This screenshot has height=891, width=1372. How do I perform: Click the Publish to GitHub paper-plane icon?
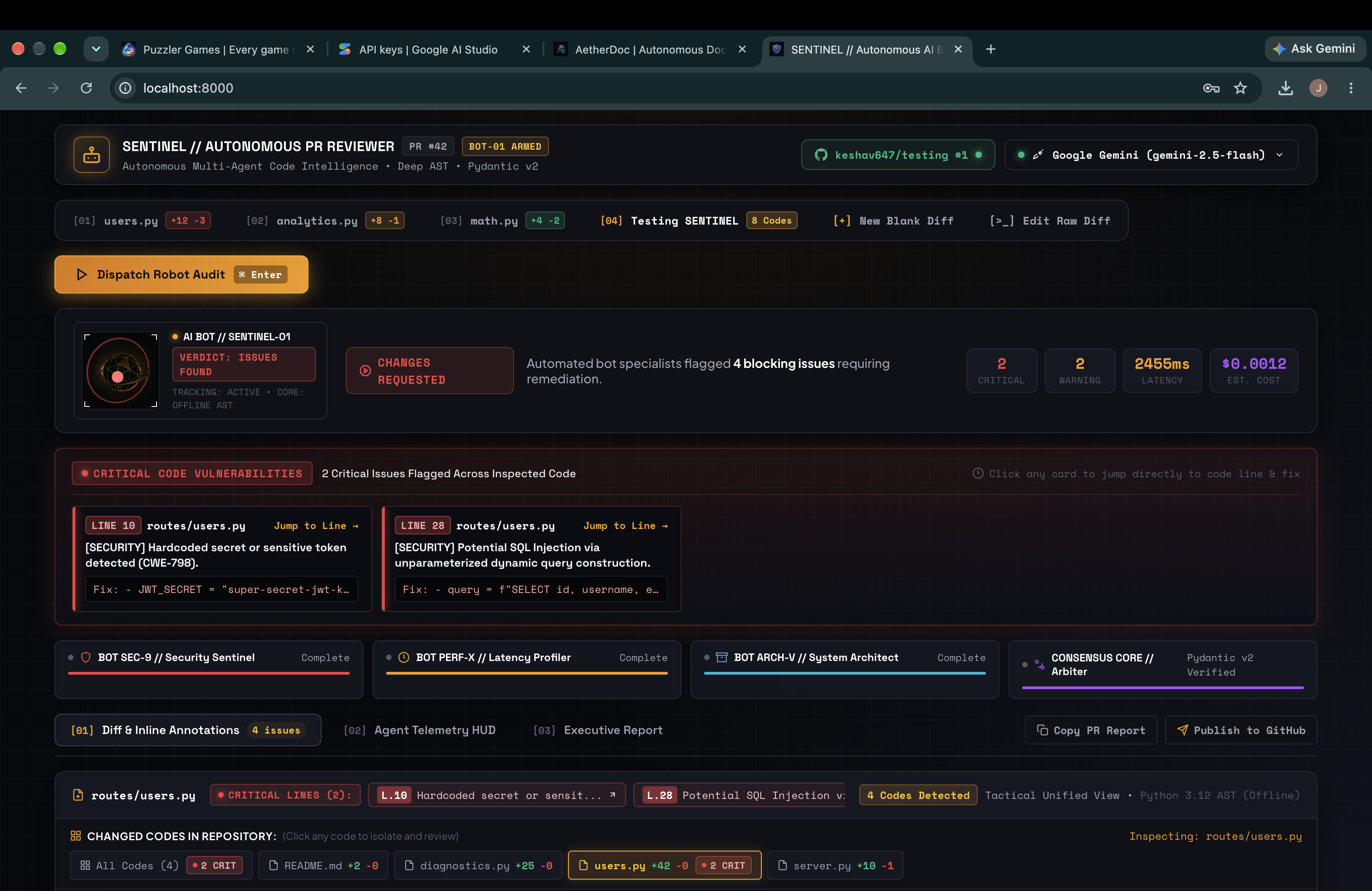click(1182, 729)
